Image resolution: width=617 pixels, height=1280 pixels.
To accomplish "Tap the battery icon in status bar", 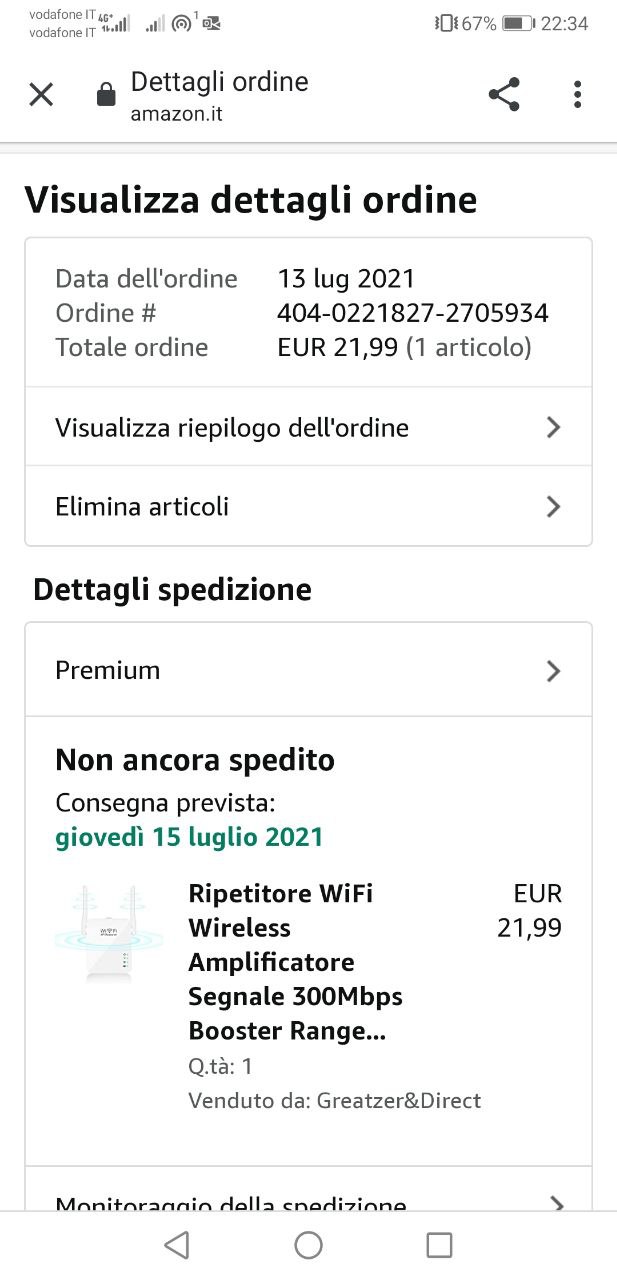I will [517, 23].
